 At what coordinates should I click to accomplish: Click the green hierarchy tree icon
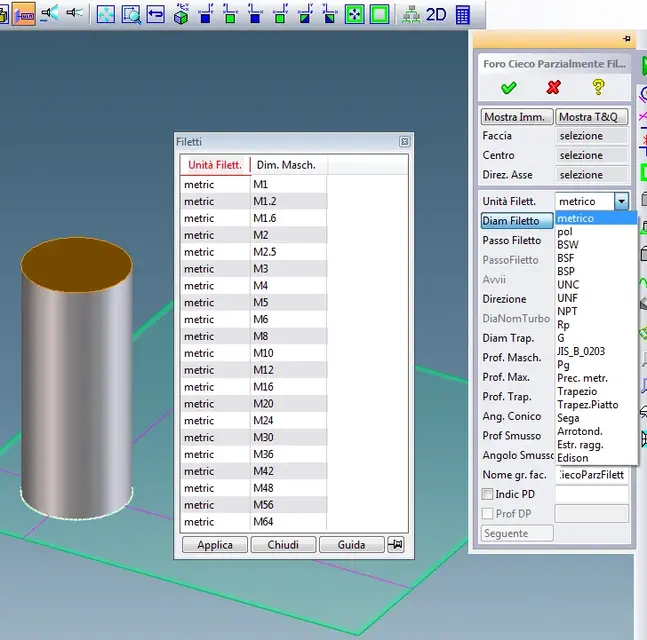411,15
